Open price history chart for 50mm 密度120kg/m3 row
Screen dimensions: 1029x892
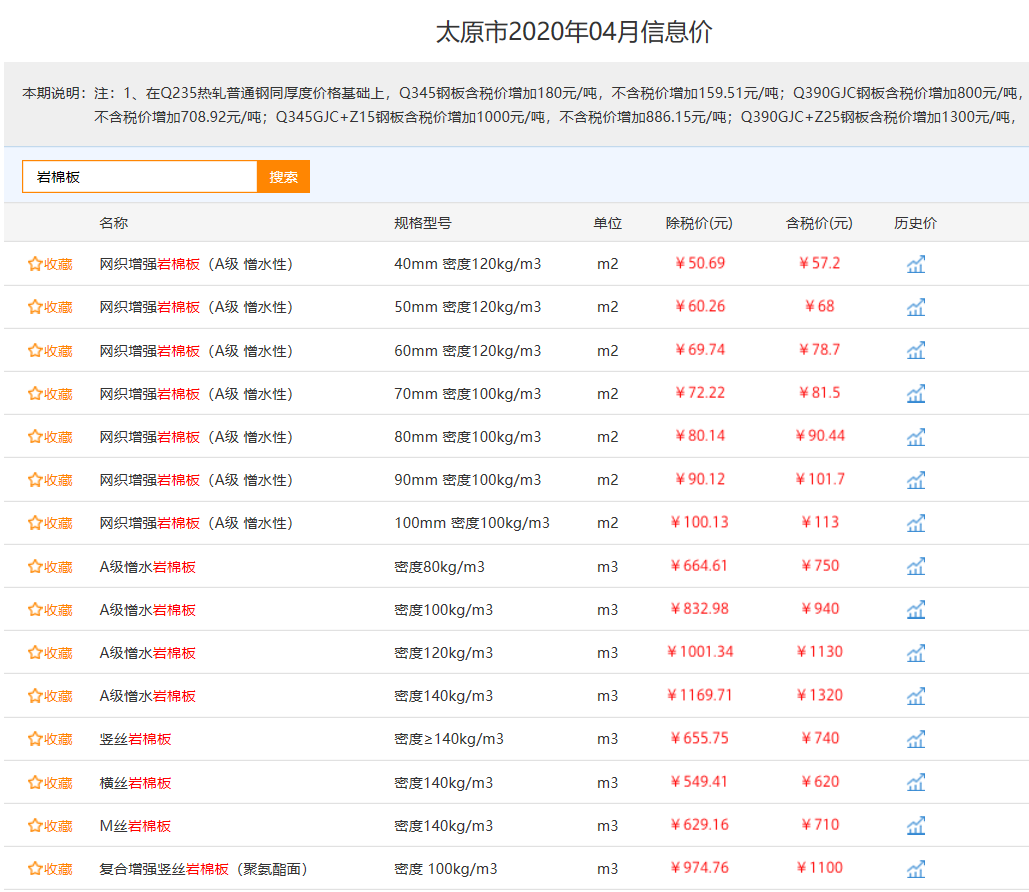[x=916, y=307]
